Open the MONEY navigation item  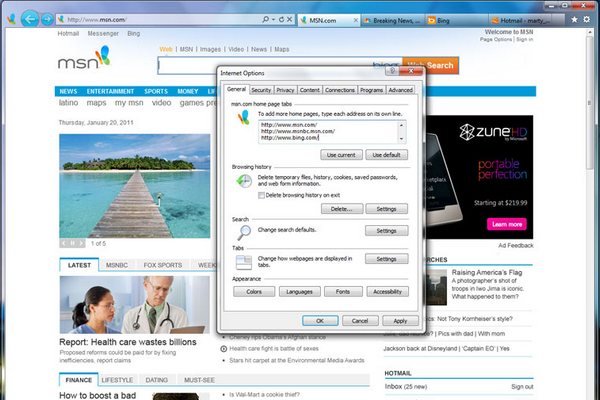pos(188,91)
